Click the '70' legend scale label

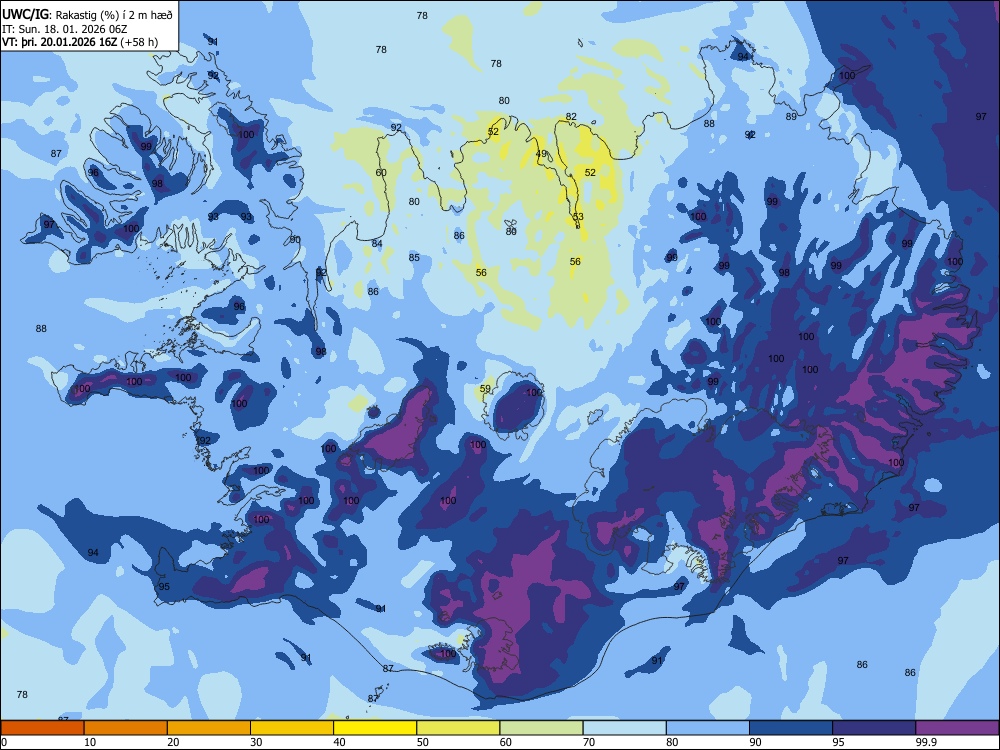pos(589,742)
